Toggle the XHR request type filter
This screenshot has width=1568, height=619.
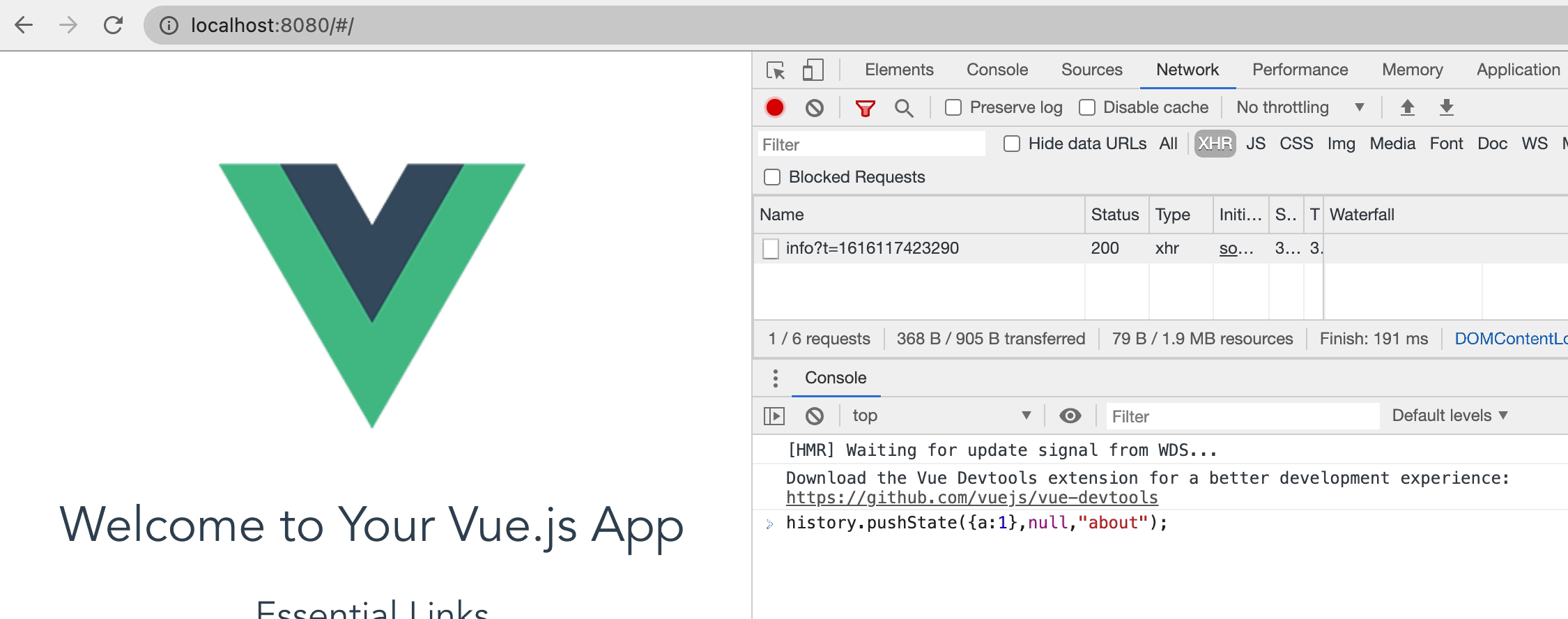click(1215, 144)
